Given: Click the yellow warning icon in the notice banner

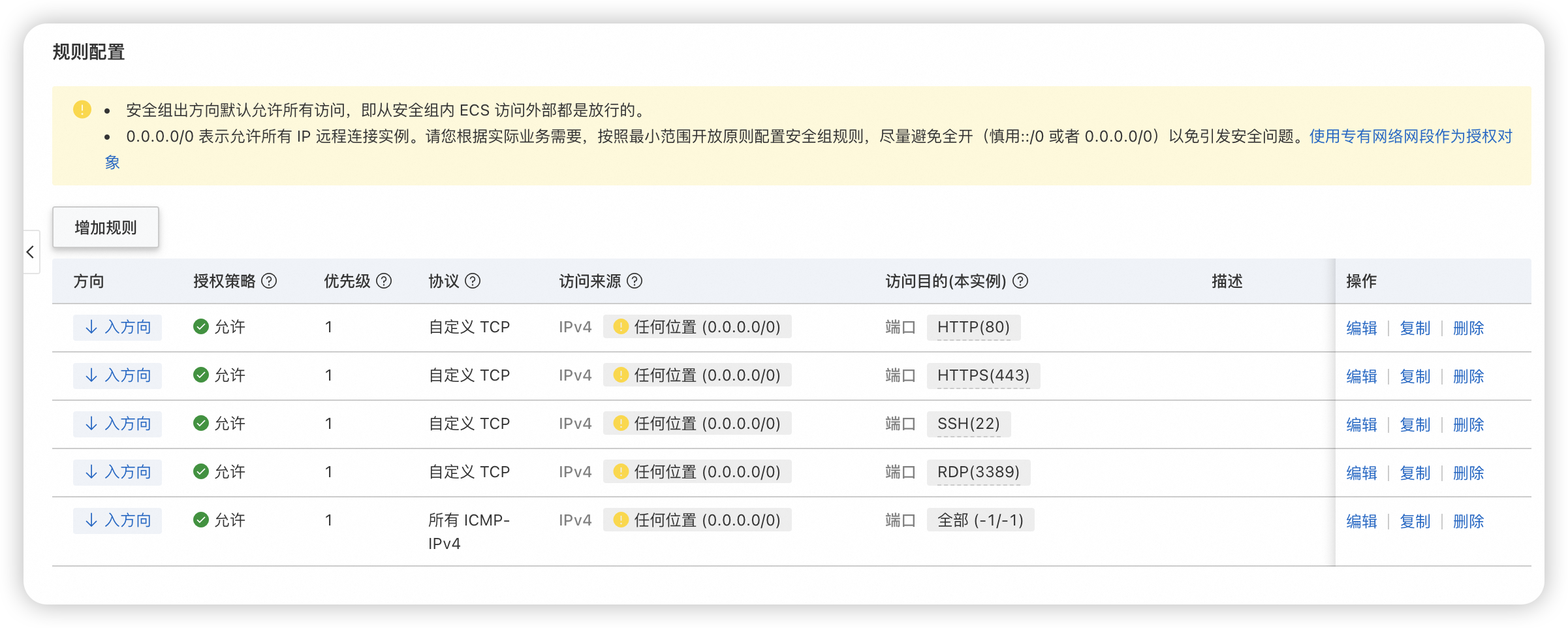Looking at the screenshot, I should click(x=82, y=109).
